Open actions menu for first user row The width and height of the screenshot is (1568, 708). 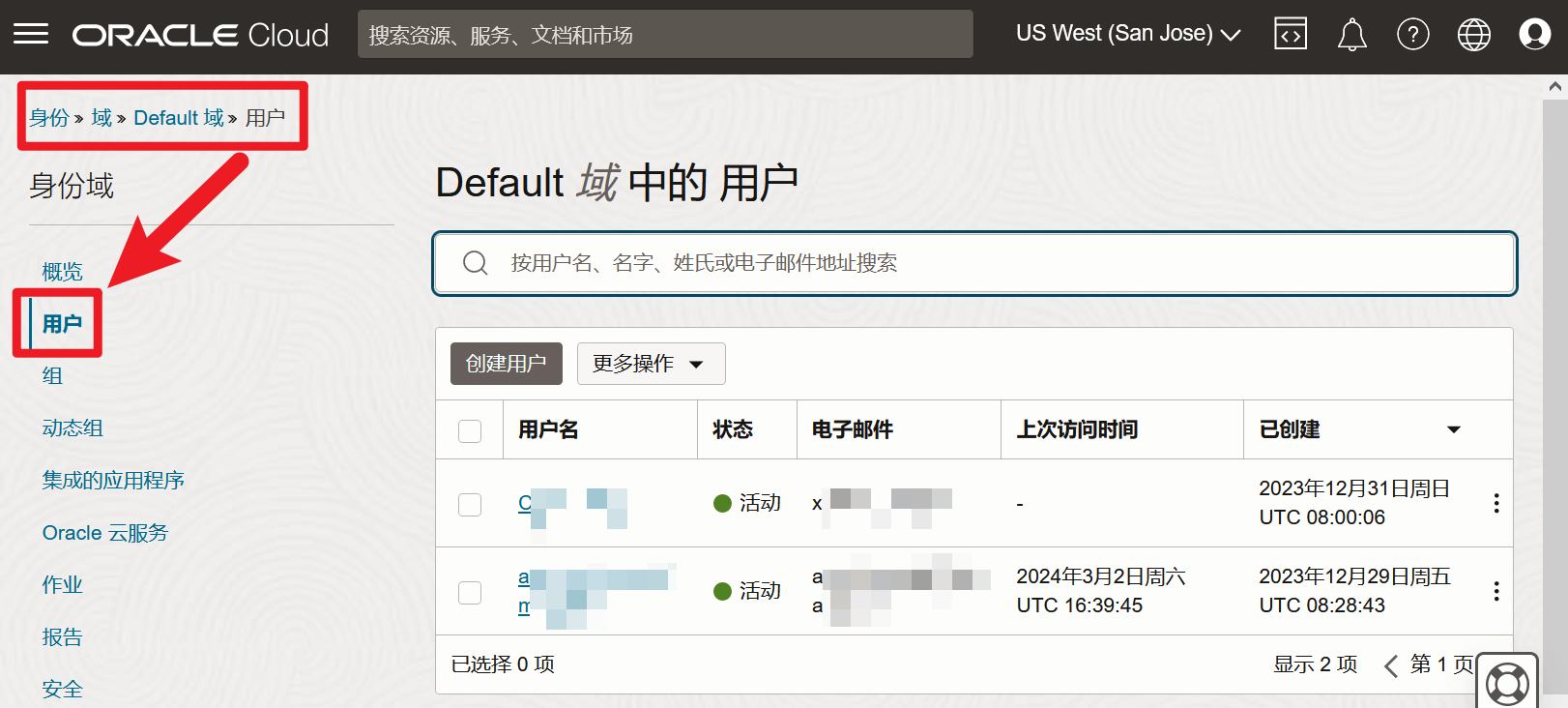[x=1495, y=503]
